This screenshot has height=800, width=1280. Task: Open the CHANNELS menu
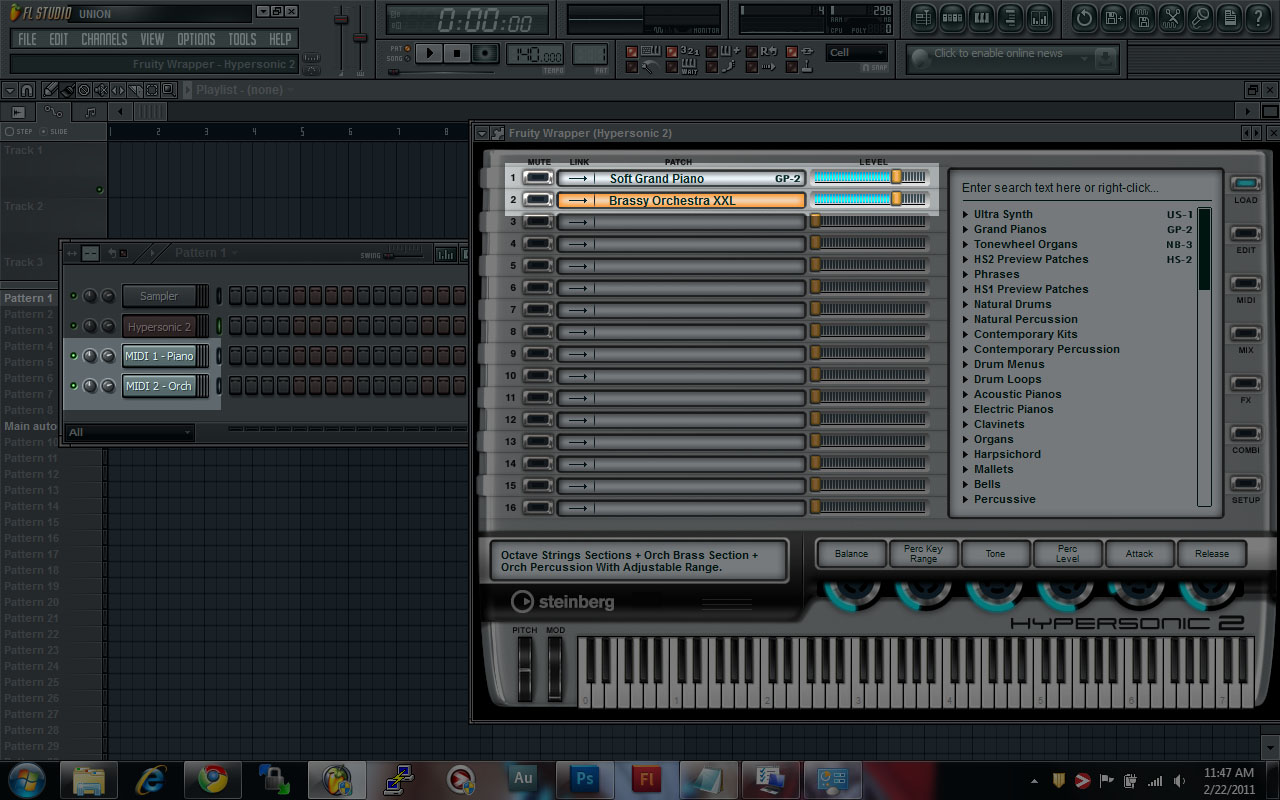point(104,39)
